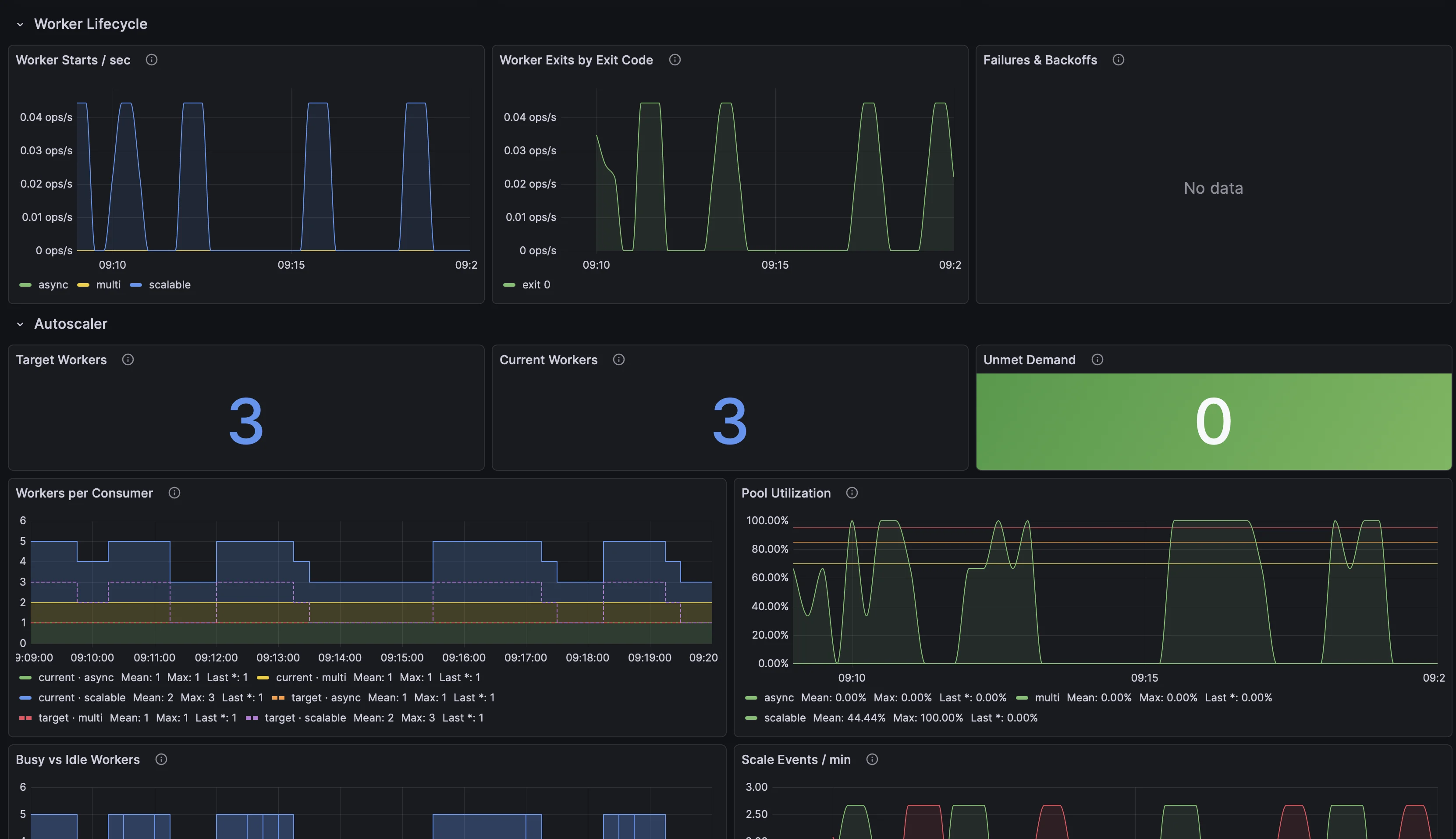This screenshot has width=1456, height=839.
Task: Open Unmet Demand panel title
Action: tap(1029, 359)
